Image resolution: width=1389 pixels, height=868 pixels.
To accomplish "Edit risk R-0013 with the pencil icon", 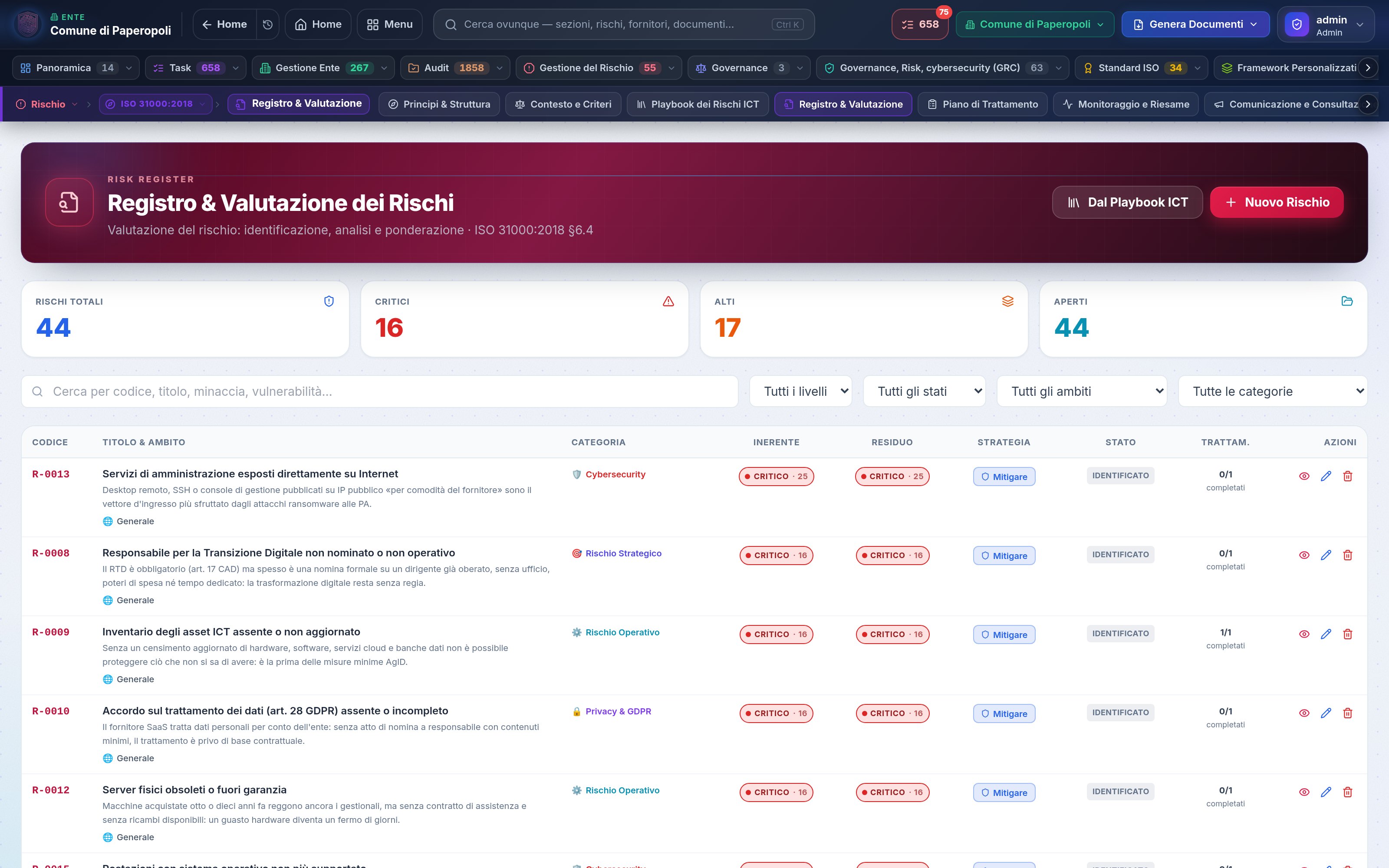I will (x=1326, y=476).
